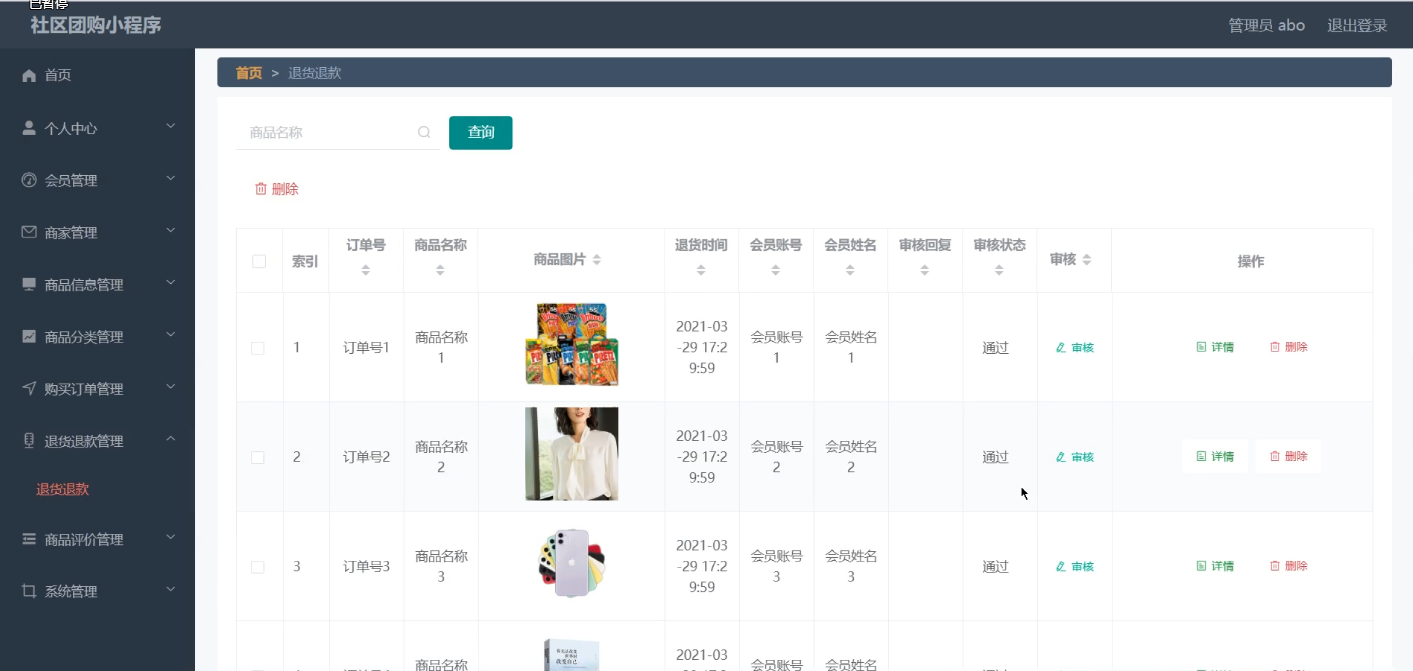This screenshot has height=671, width=1413.
Task: Tick the checkbox for row 订单号3
Action: pyautogui.click(x=258, y=567)
